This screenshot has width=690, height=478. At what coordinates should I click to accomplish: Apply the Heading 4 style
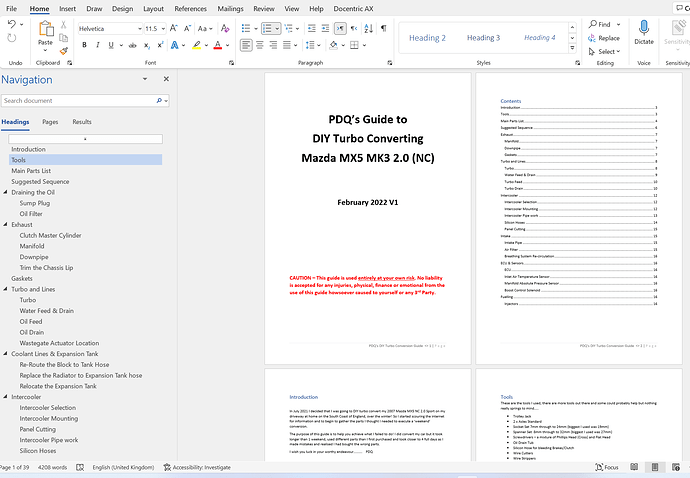[x=540, y=38]
